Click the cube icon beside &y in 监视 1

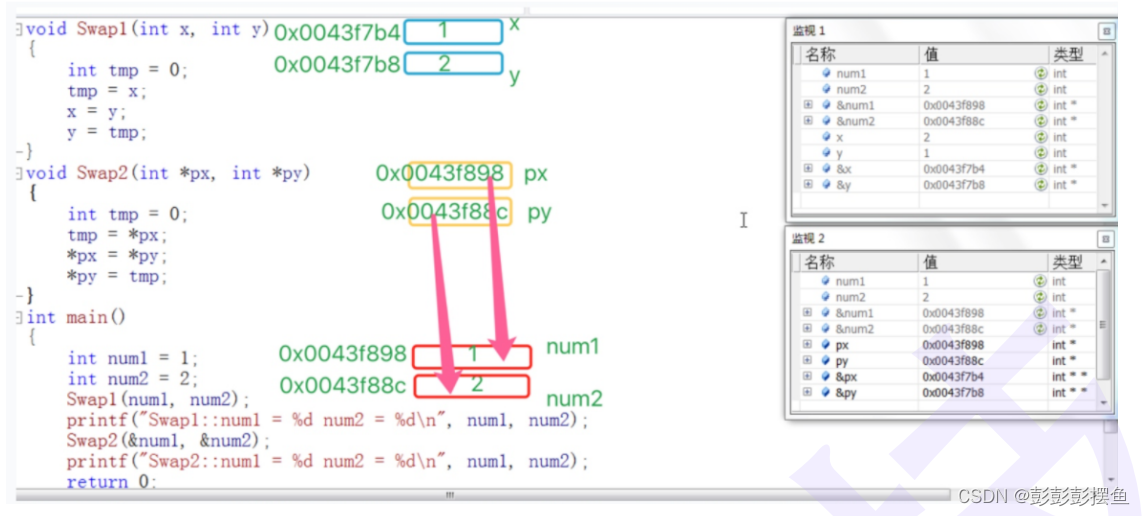pos(827,185)
